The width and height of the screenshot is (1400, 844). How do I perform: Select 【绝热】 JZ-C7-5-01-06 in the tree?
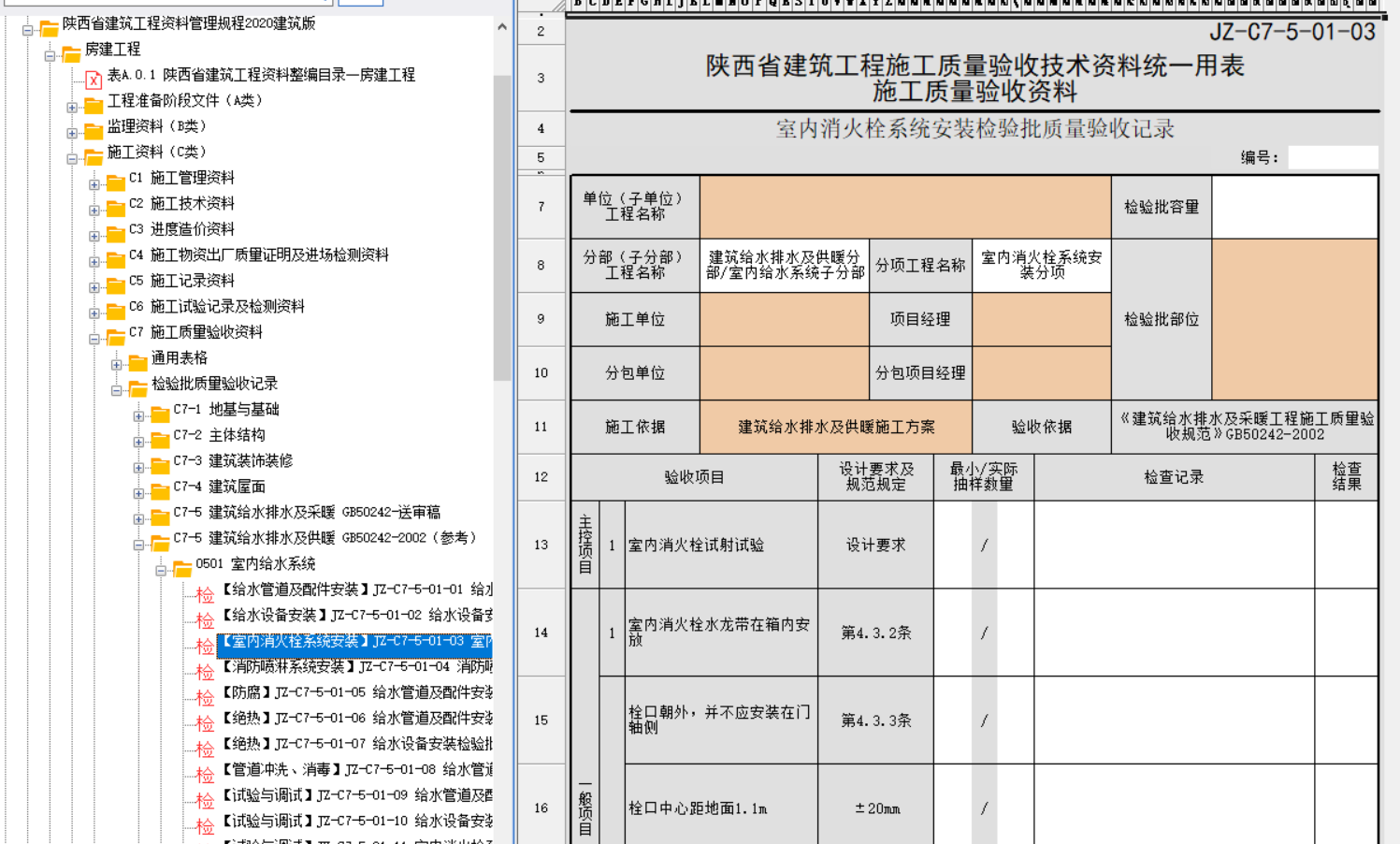[355, 718]
